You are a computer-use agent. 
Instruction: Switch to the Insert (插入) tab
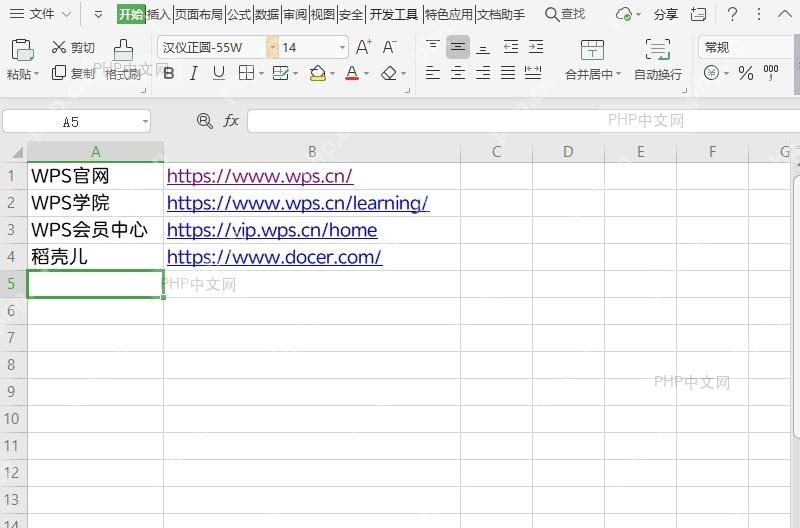tap(159, 14)
